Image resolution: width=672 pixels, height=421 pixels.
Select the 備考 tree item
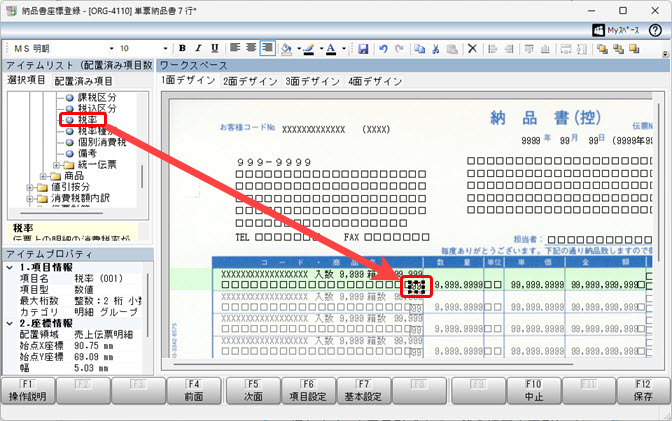(87, 153)
